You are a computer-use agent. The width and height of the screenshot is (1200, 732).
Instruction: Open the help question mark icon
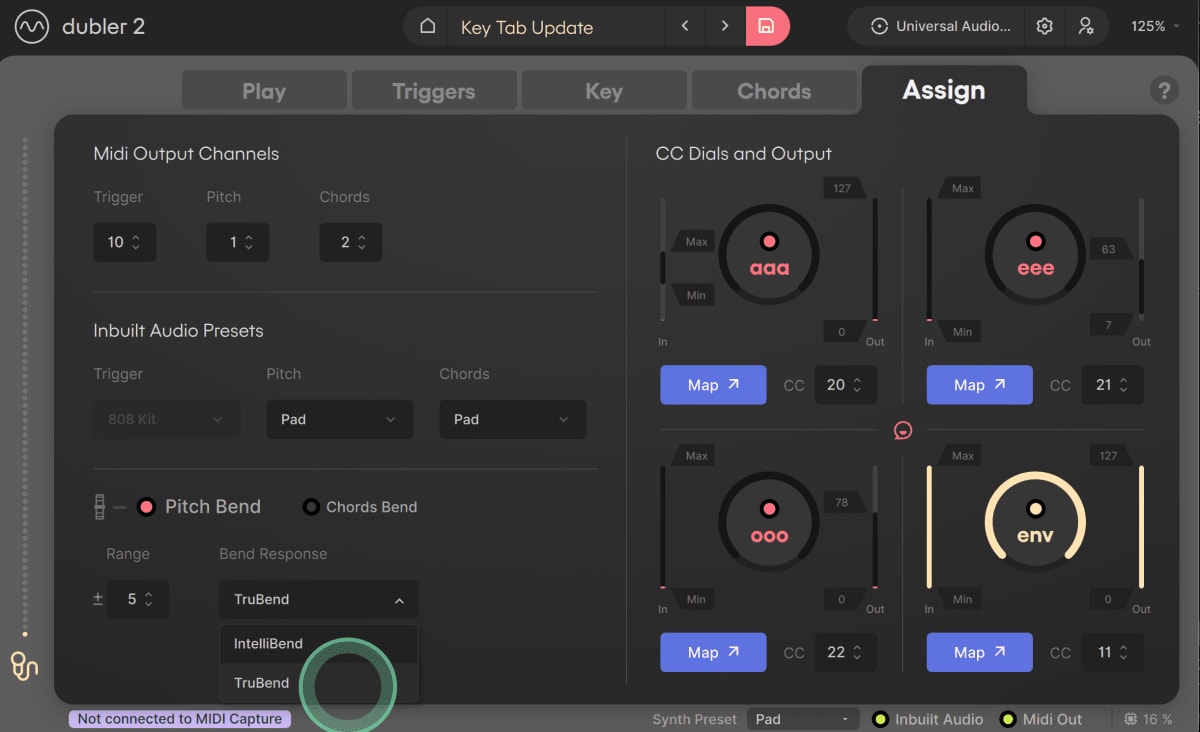click(x=1163, y=90)
